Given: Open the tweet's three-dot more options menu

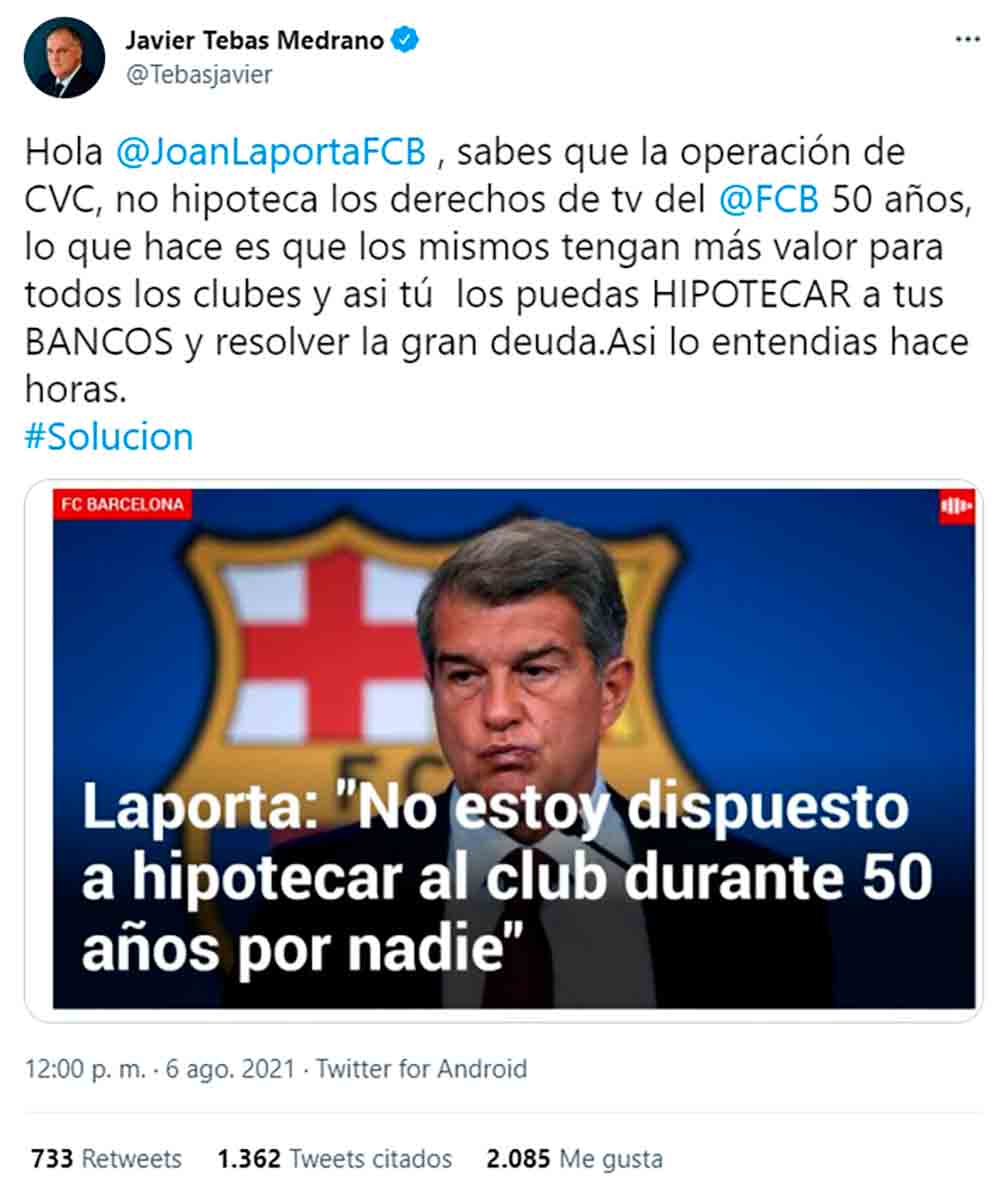Looking at the screenshot, I should tap(967, 39).
